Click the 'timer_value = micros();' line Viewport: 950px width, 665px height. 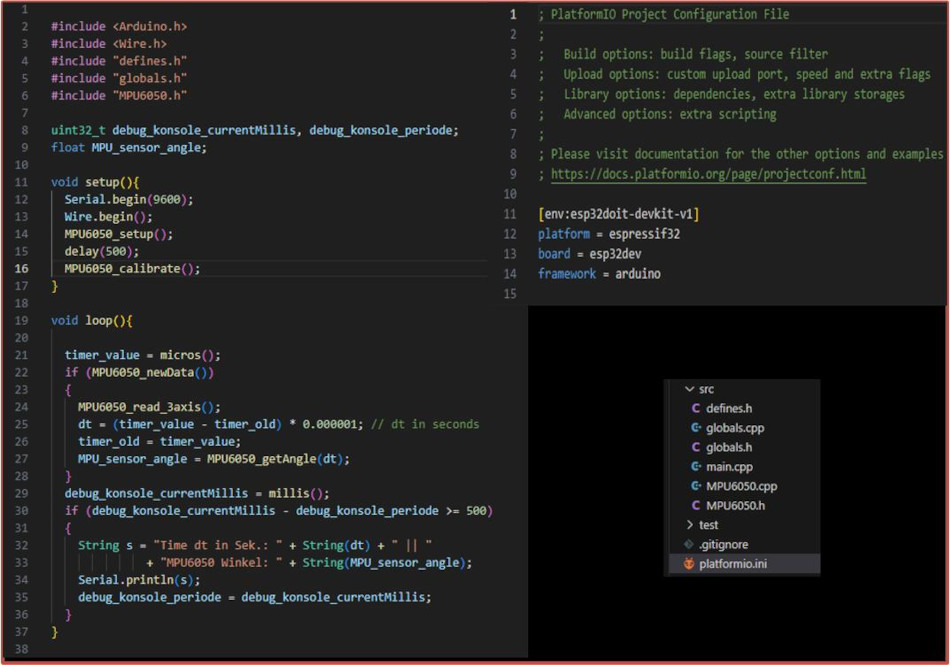142,355
